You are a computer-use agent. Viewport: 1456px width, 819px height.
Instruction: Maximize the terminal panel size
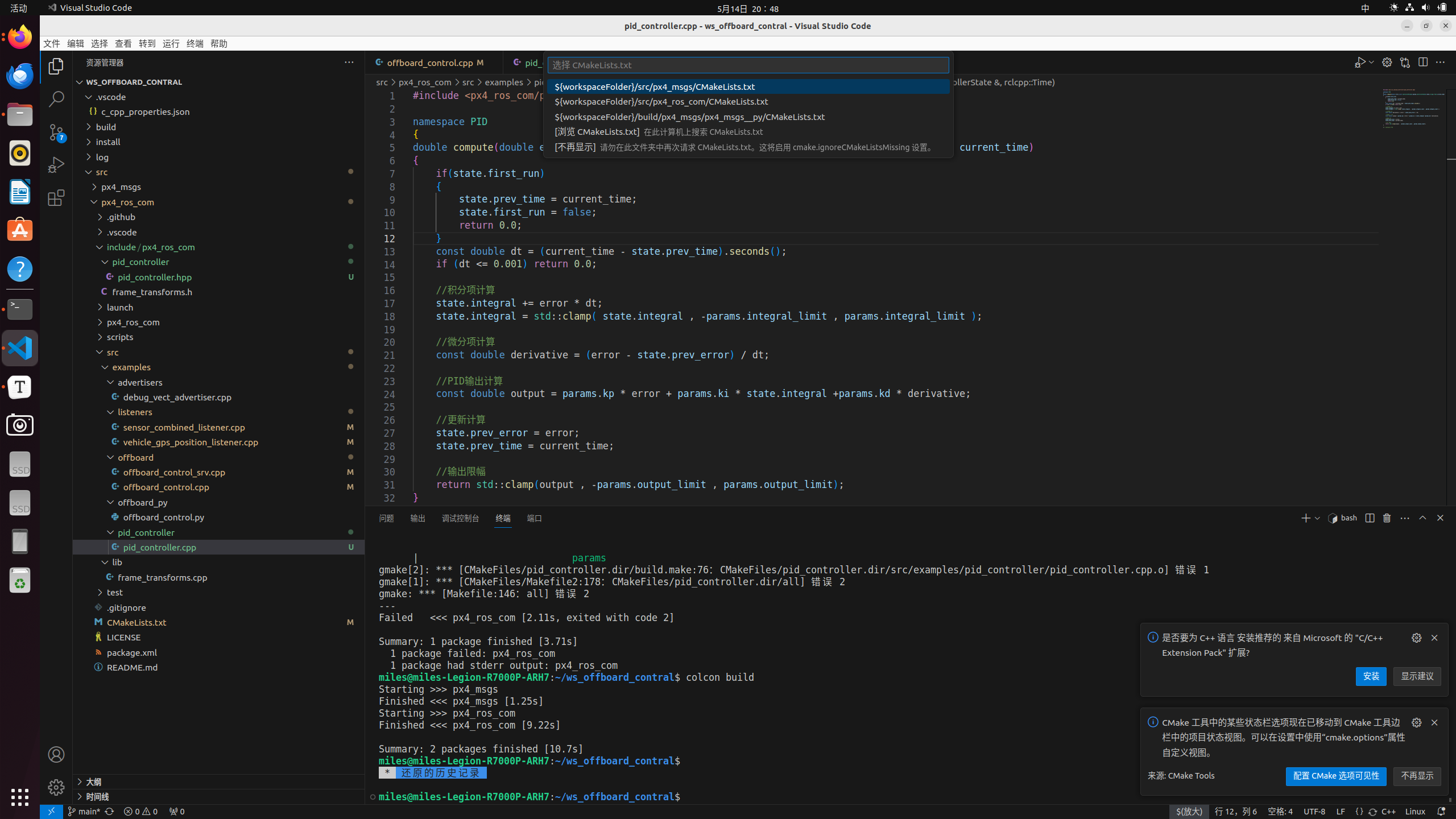coord(1422,518)
